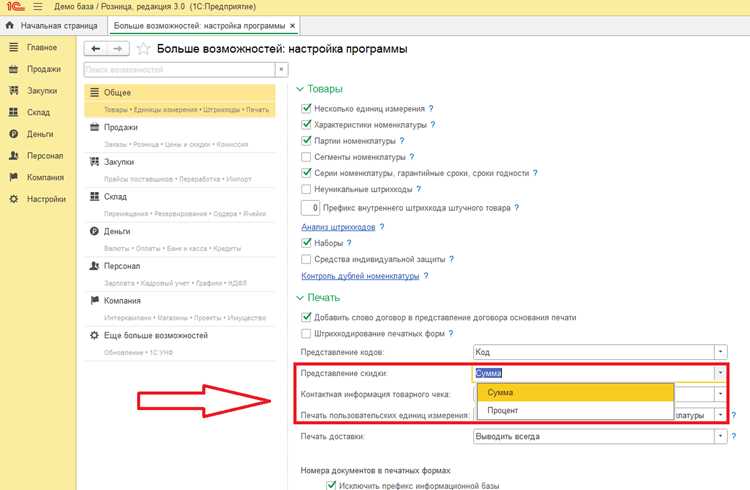The width and height of the screenshot is (750, 490).
Task: Open Печать пользовательских единиц dropdown arrow
Action: 720,415
